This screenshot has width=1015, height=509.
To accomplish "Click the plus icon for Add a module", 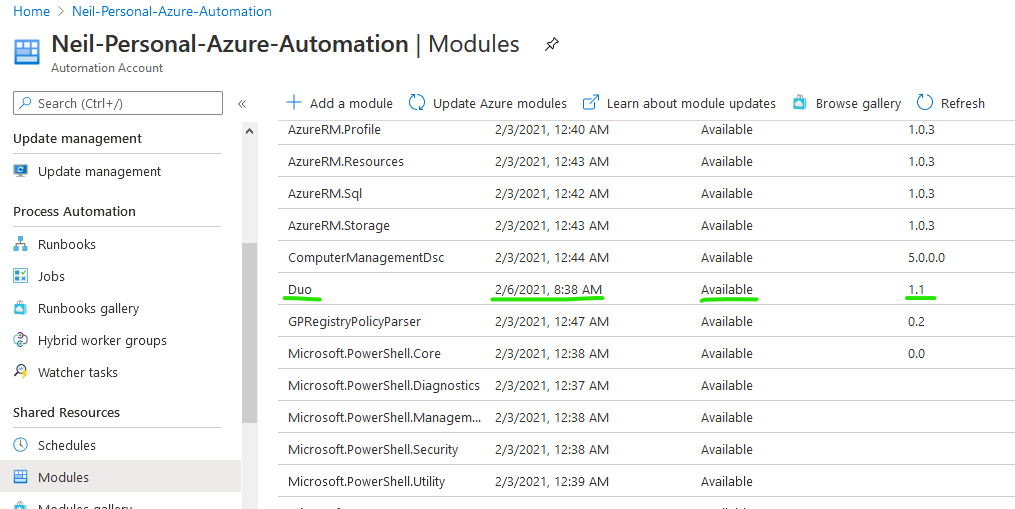I will point(294,103).
